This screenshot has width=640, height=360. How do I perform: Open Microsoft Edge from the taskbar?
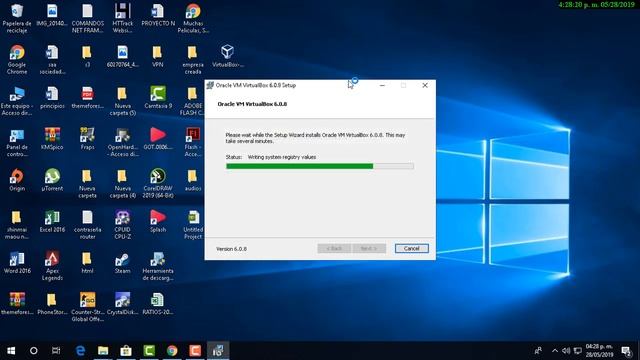pos(80,351)
